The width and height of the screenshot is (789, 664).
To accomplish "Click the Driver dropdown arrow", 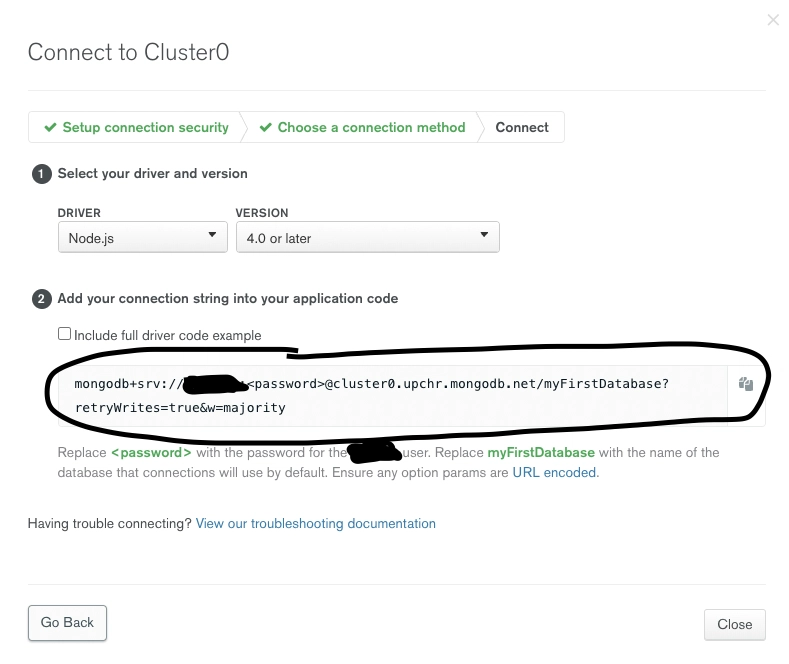I will click(x=212, y=234).
